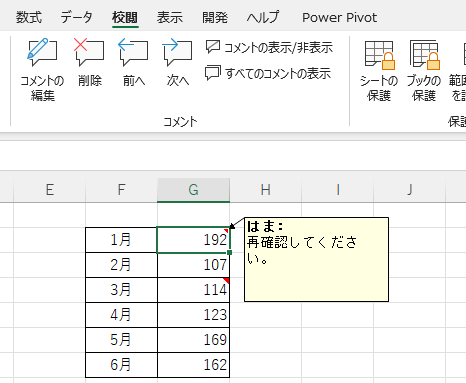The height and width of the screenshot is (383, 466).
Task: Open ブックの保護 (Protect Workbook)
Action: 424,71
